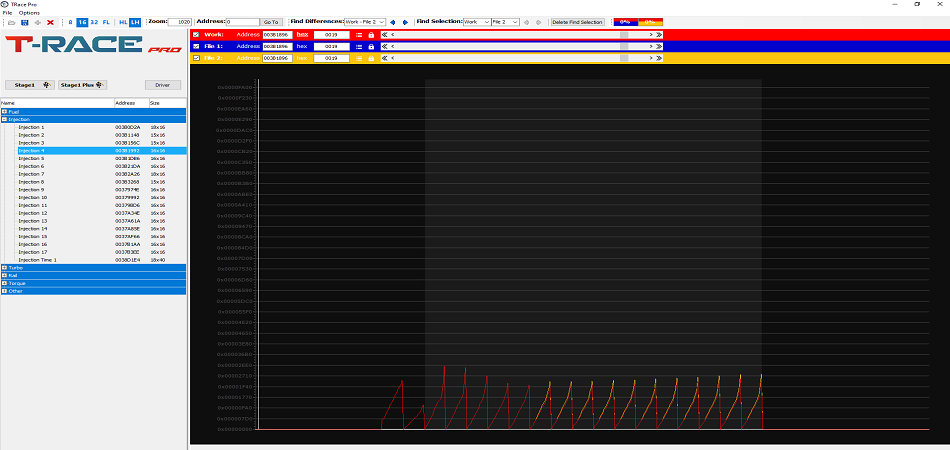This screenshot has width=950, height=450.
Task: Jump to end arrows in File 2 row
Action: point(660,58)
